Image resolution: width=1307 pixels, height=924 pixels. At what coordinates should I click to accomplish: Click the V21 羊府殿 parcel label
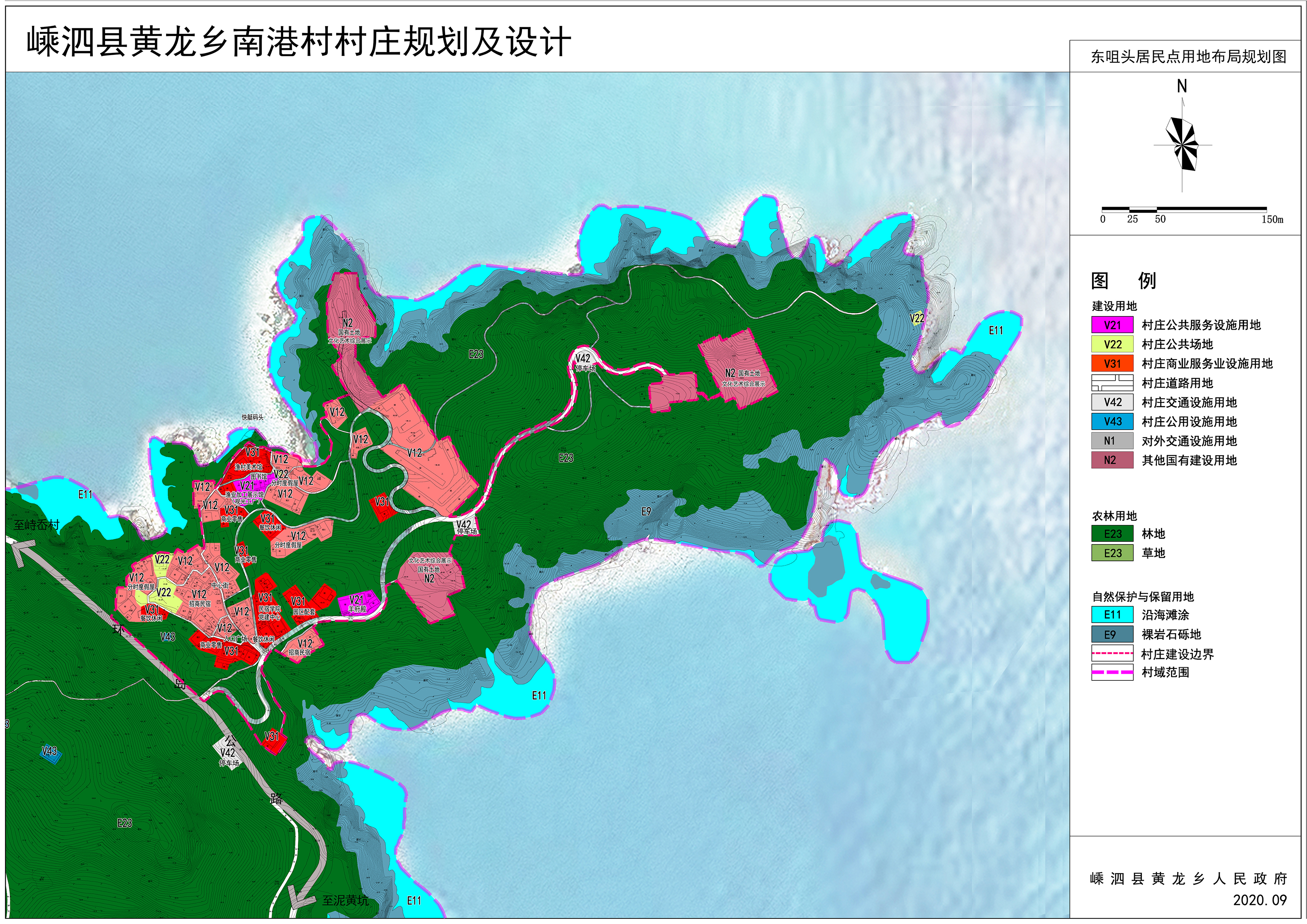tap(357, 604)
